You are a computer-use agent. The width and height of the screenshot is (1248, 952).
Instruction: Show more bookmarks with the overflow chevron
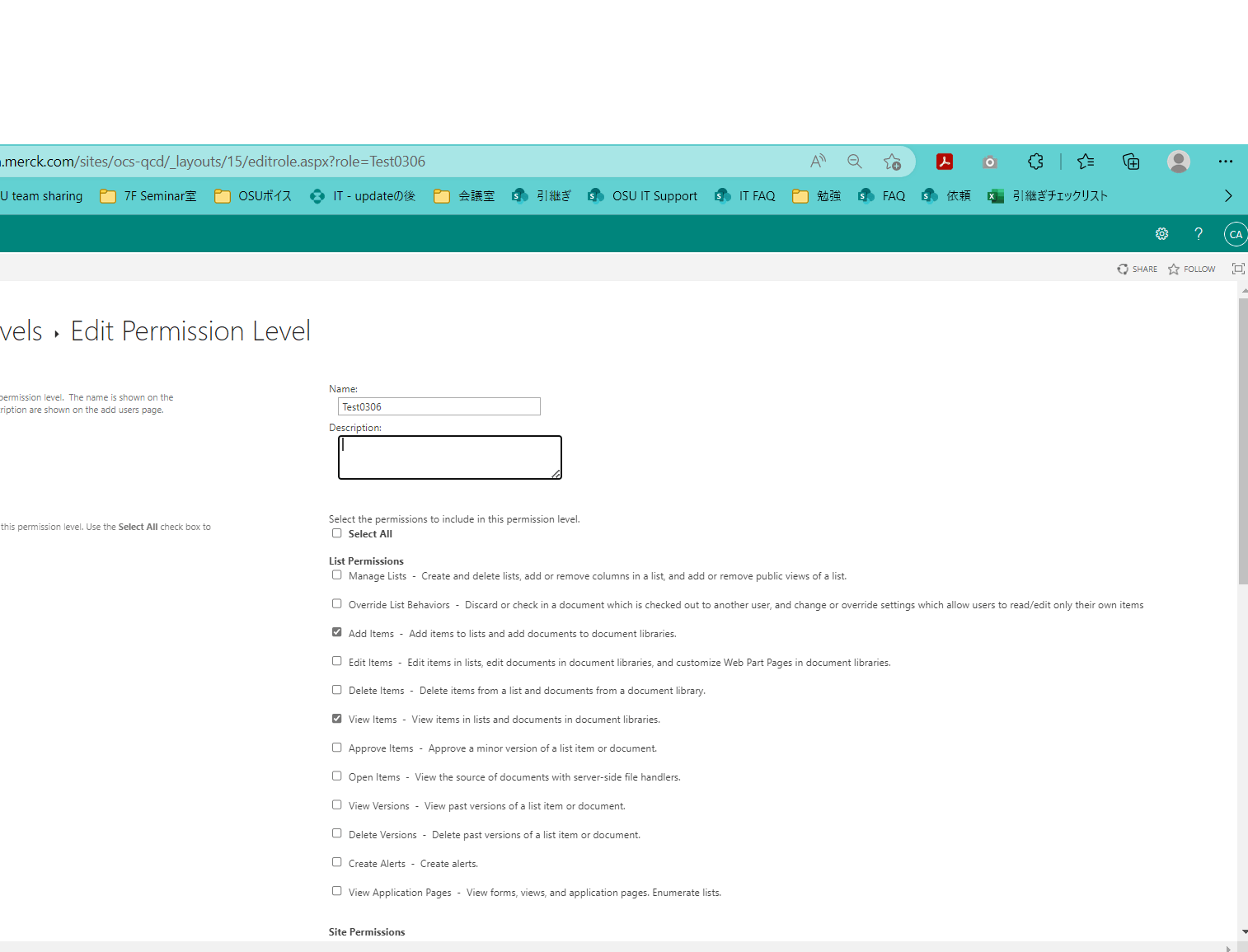coord(1228,196)
